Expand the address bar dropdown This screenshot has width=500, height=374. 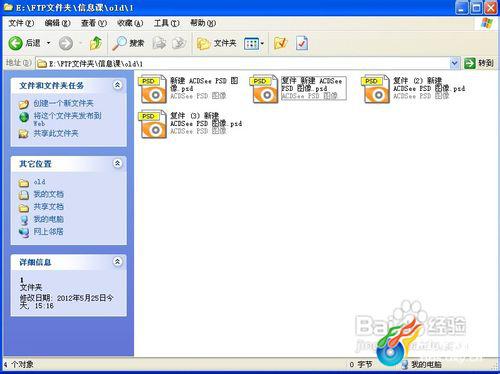tap(454, 63)
